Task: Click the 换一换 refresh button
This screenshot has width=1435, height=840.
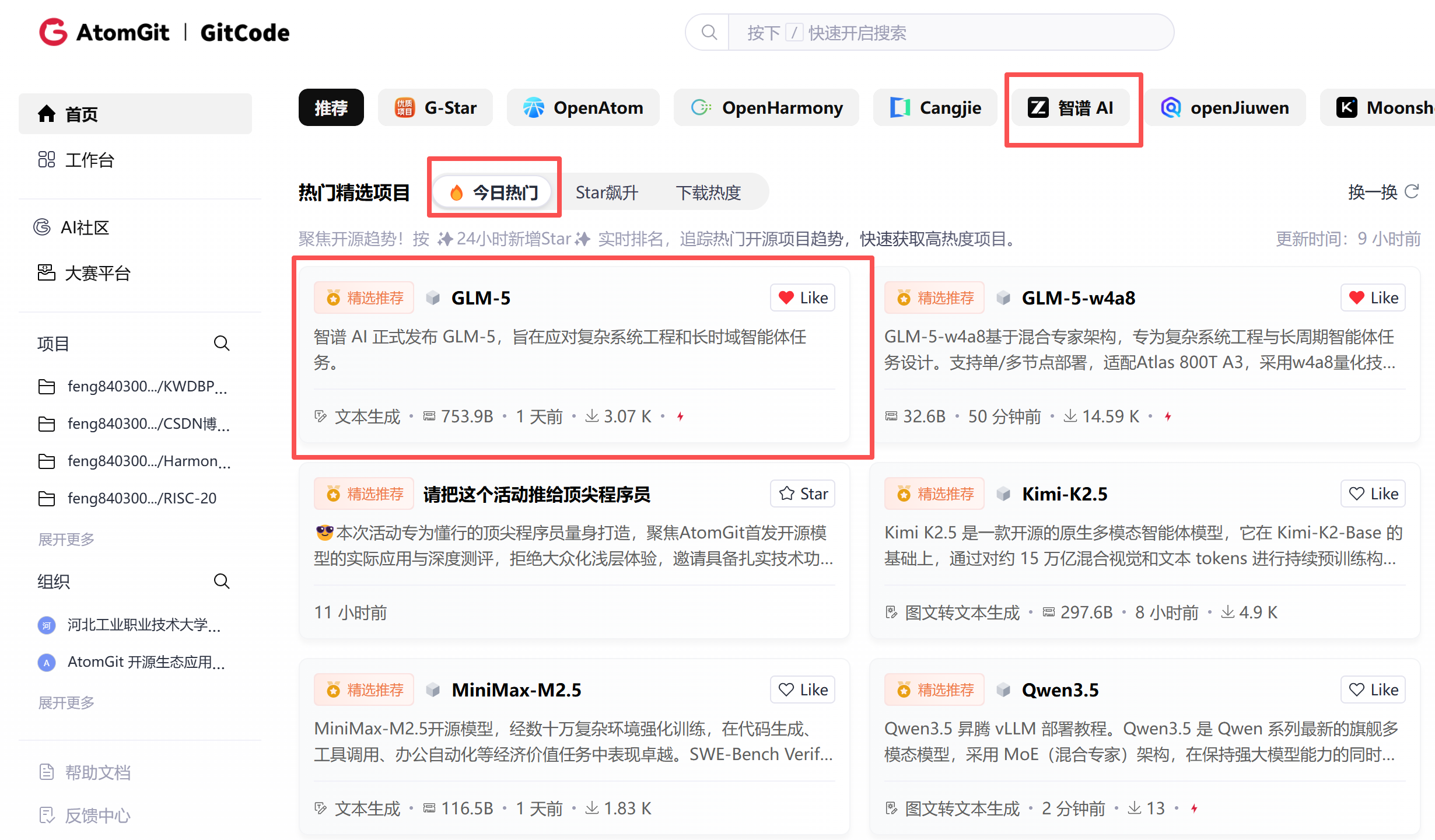Action: 1383,192
